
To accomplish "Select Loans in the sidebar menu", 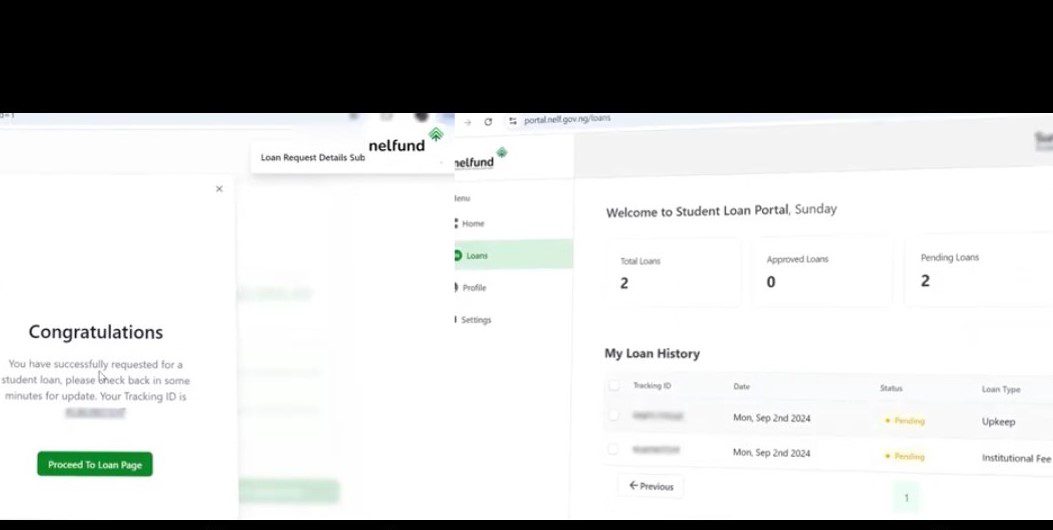I will click(477, 255).
